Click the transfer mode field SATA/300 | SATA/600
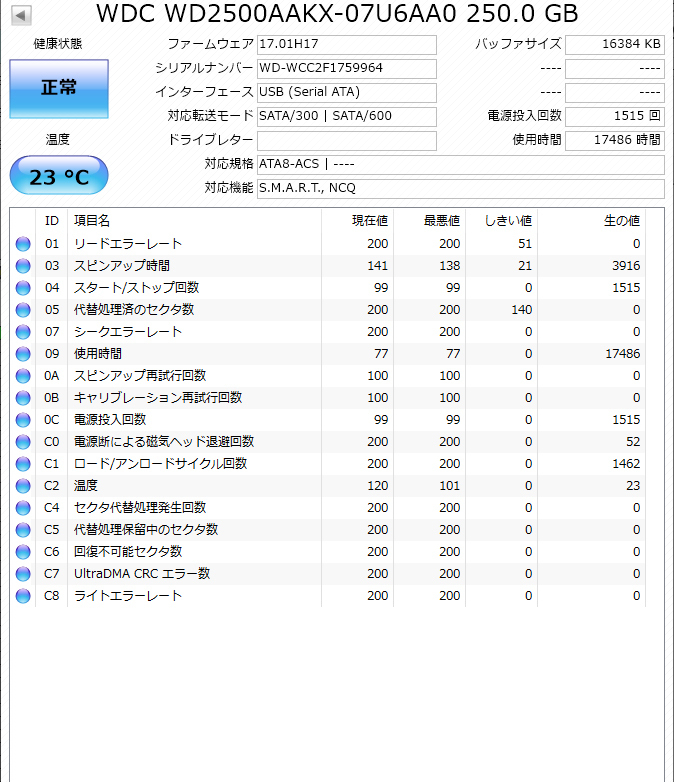 (347, 116)
